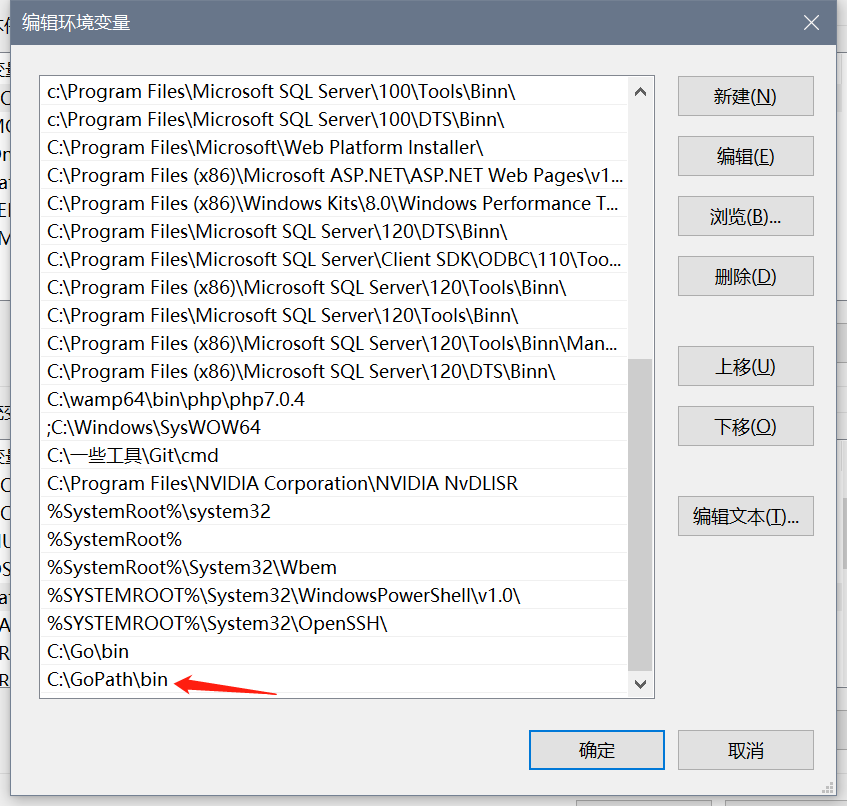847x806 pixels.
Task: Select the NVIDIA NvDLISR entry
Action: [x=334, y=483]
